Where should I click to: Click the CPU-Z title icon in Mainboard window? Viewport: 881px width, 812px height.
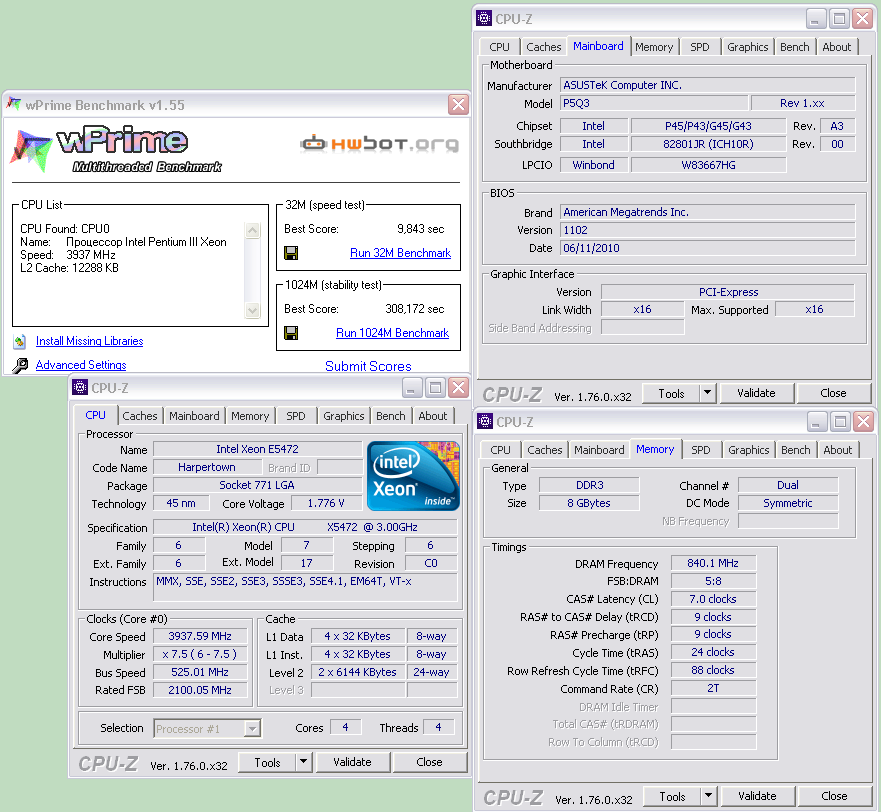pyautogui.click(x=484, y=19)
